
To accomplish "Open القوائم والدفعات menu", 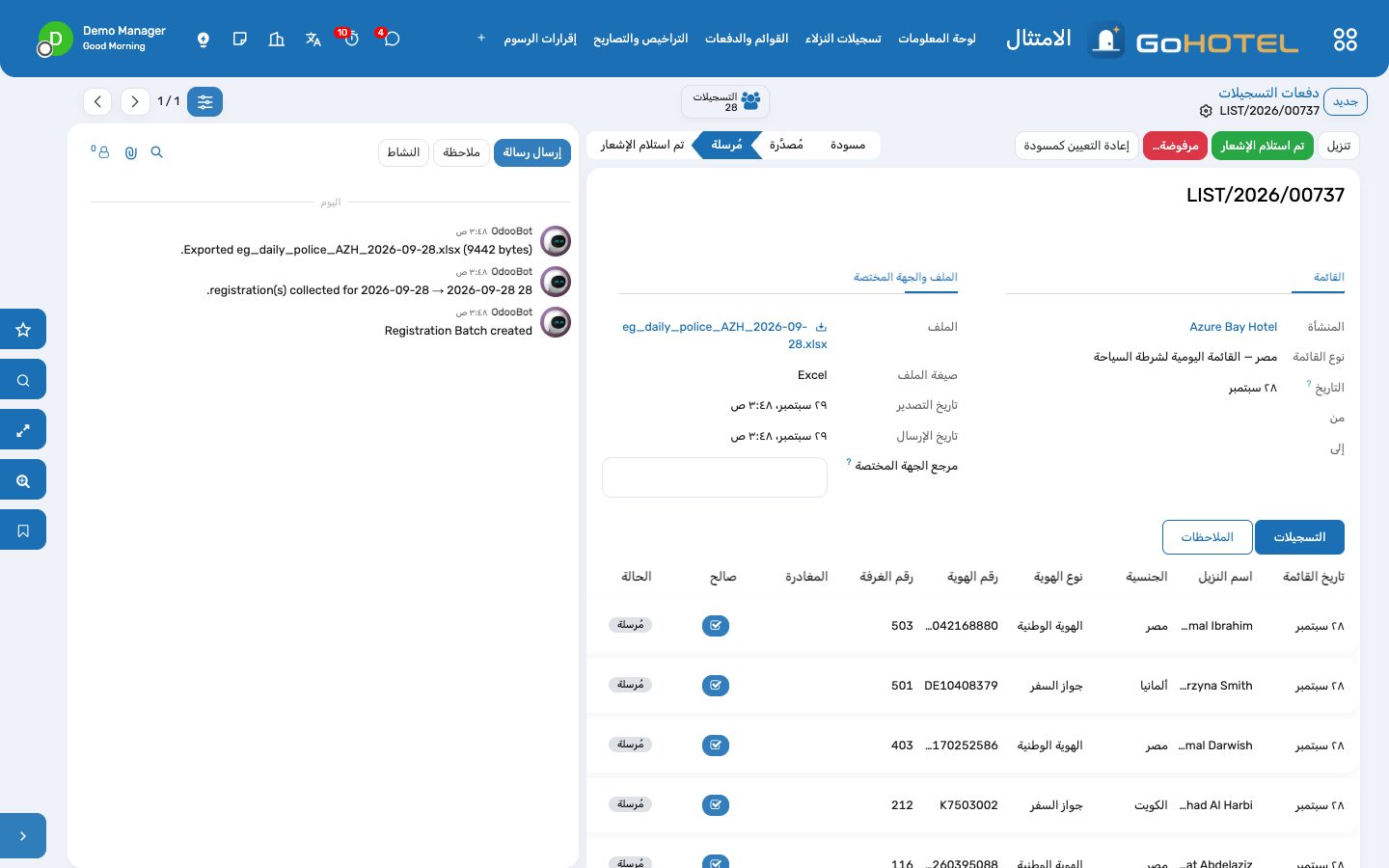I will pyautogui.click(x=747, y=39).
